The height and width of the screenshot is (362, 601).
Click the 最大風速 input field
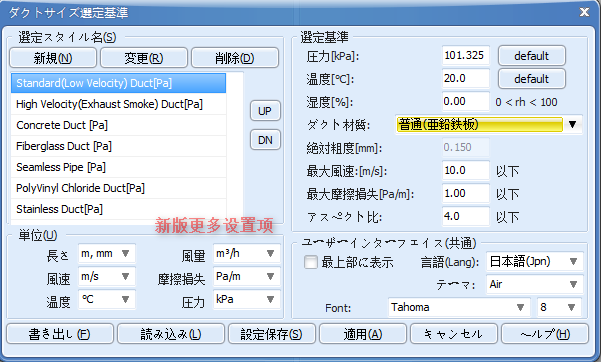coord(466,171)
